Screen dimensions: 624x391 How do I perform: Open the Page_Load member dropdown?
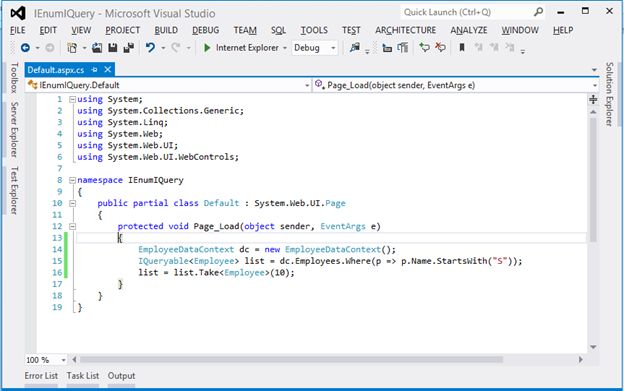pos(595,85)
